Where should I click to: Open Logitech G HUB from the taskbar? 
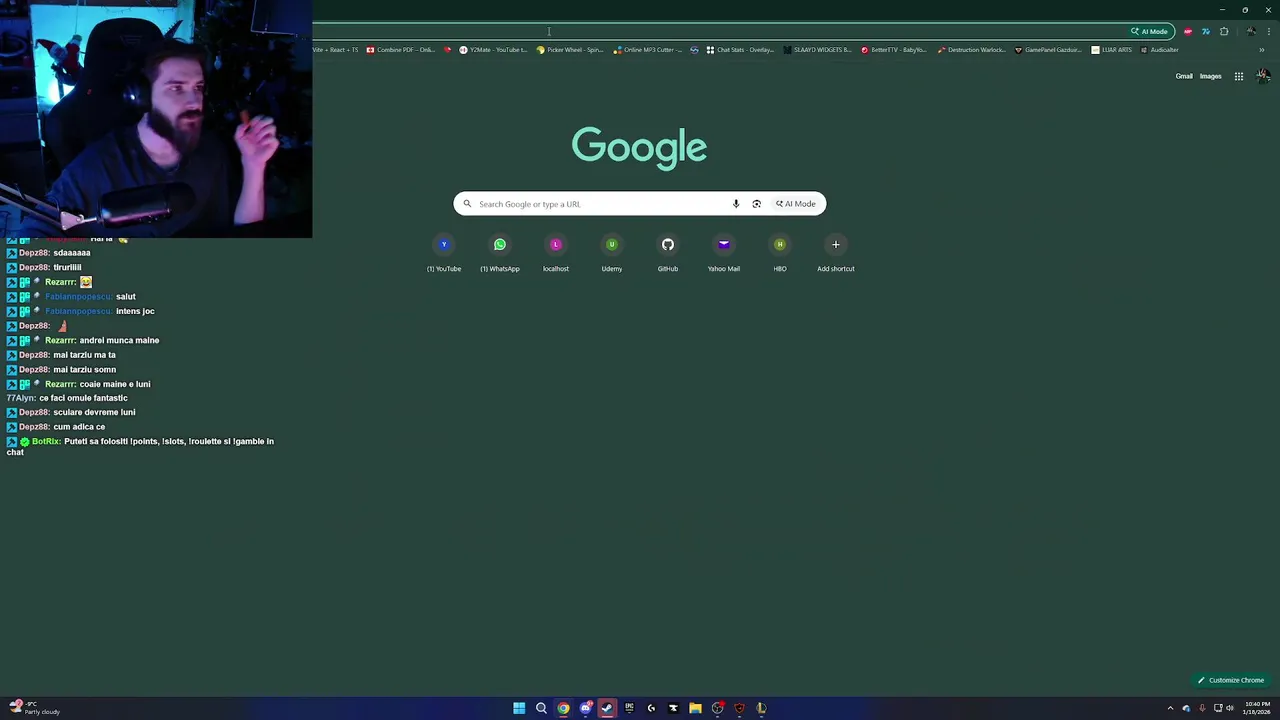tap(651, 708)
